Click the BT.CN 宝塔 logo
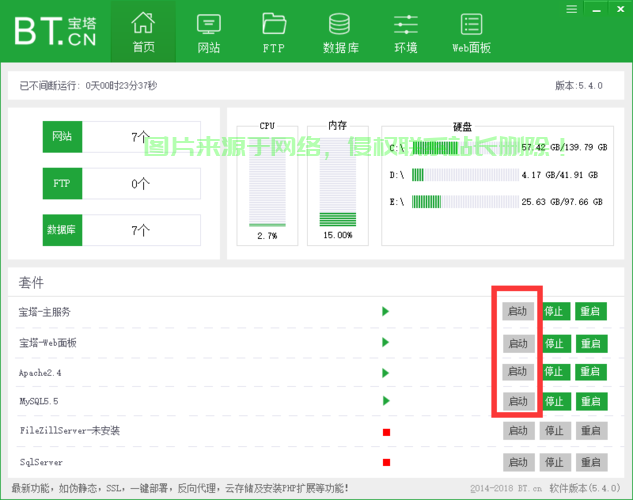 click(x=55, y=31)
